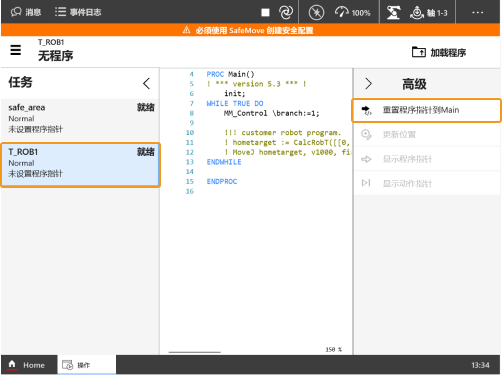Click the hometarget := CalcRobT line
This screenshot has height=375, width=502.
click(x=287, y=143)
